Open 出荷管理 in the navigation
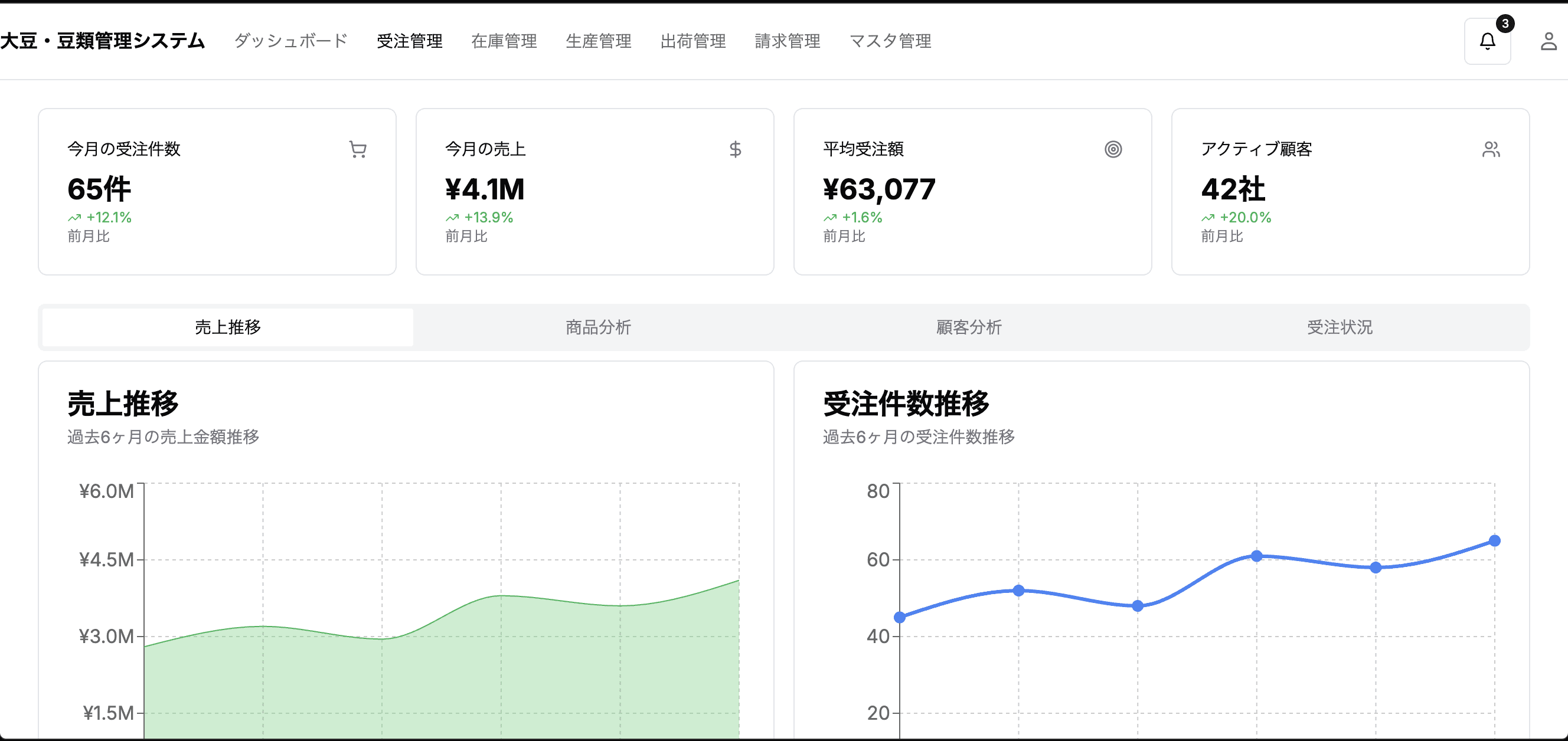Screen dimensions: 1568x741 point(693,41)
